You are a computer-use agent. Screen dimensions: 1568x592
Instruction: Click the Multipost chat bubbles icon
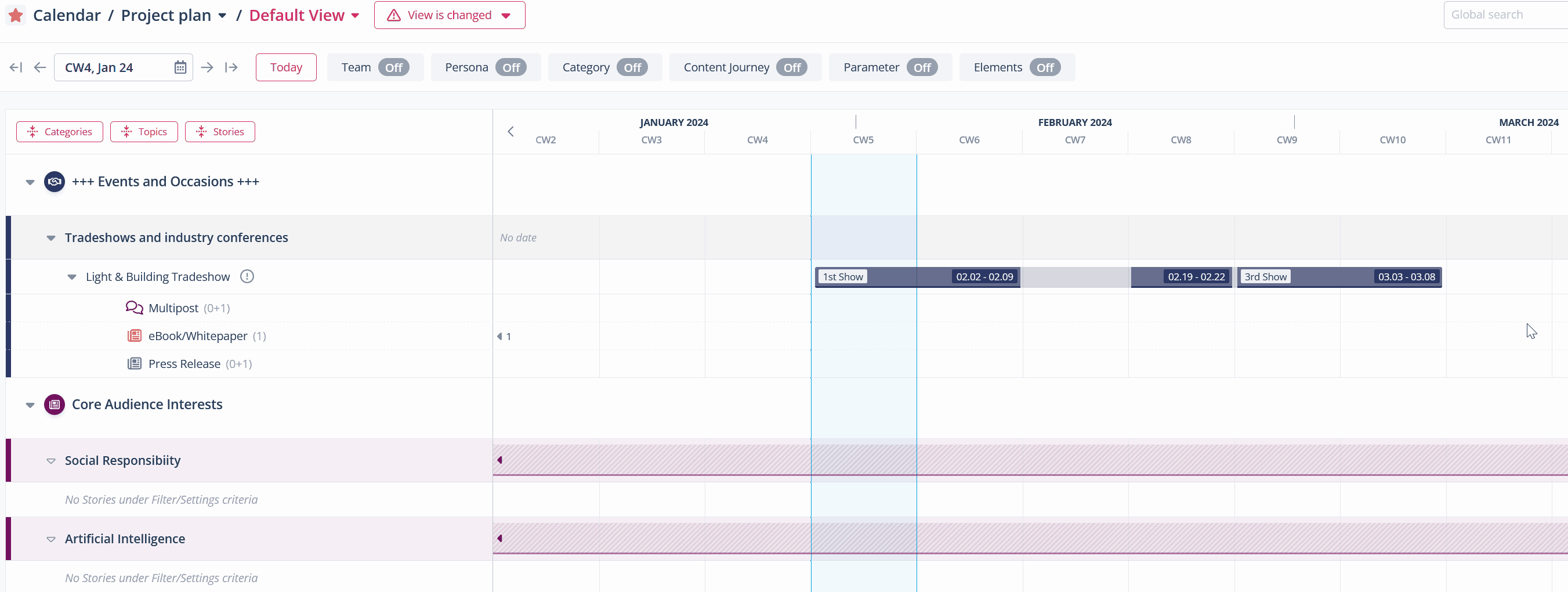pos(134,308)
